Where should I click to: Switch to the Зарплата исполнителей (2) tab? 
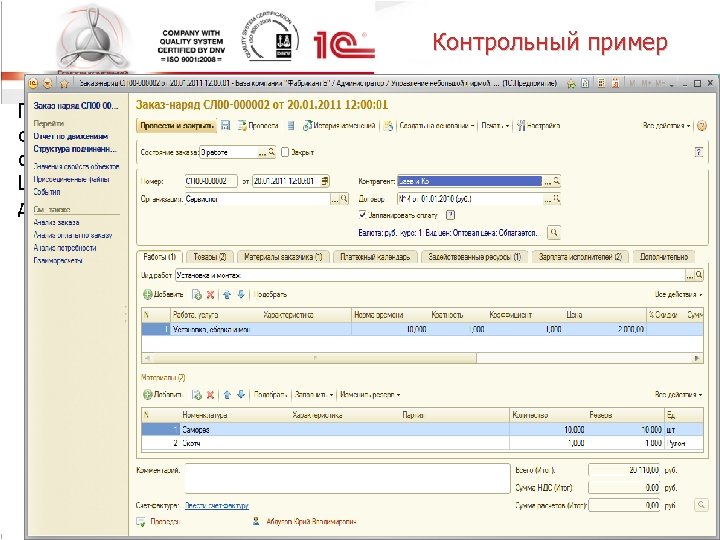click(x=580, y=257)
